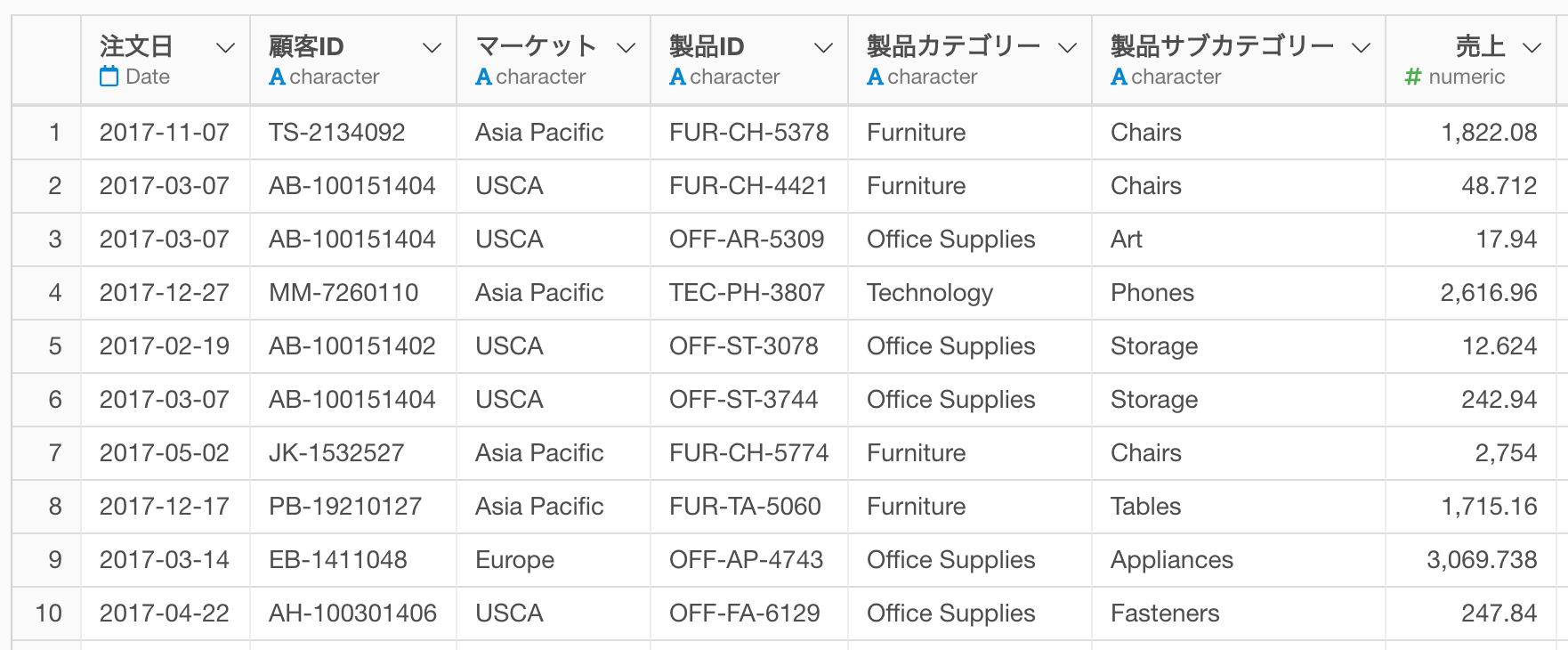This screenshot has width=1568, height=650.
Task: Open the 売上 column dropdown chevron
Action: (x=1532, y=47)
